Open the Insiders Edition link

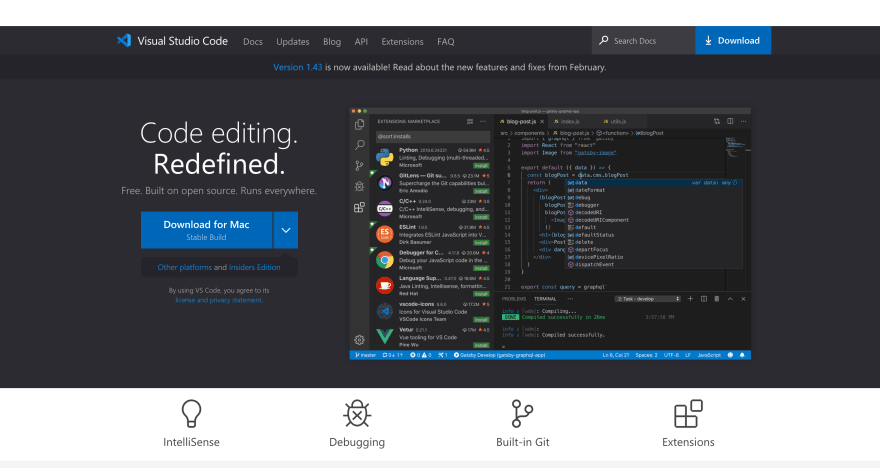point(254,268)
